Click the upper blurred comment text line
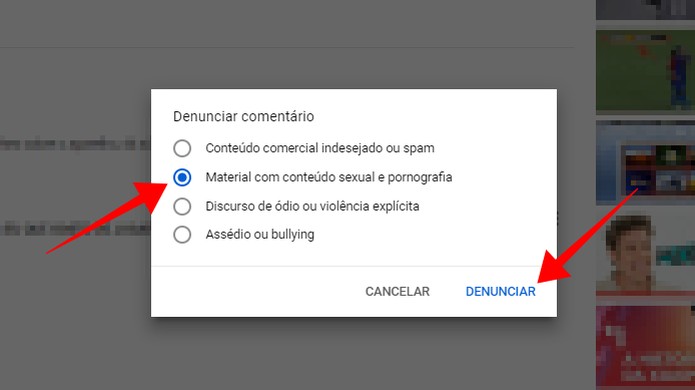 click(75, 144)
